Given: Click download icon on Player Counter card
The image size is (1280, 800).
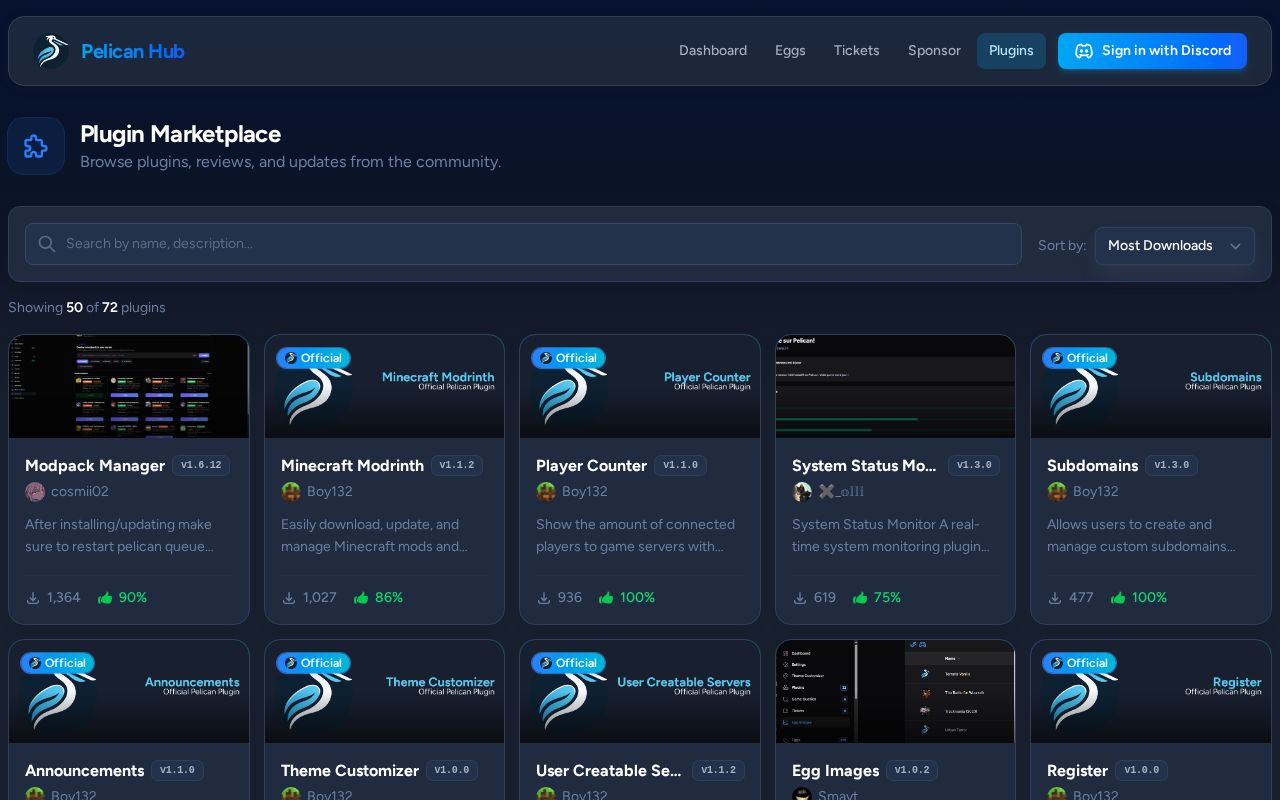Looking at the screenshot, I should point(544,598).
